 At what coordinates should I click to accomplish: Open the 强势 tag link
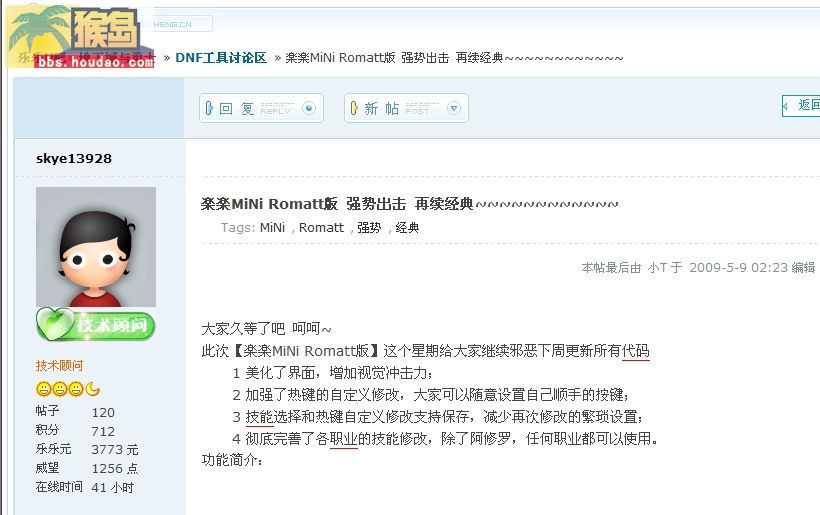tap(369, 228)
